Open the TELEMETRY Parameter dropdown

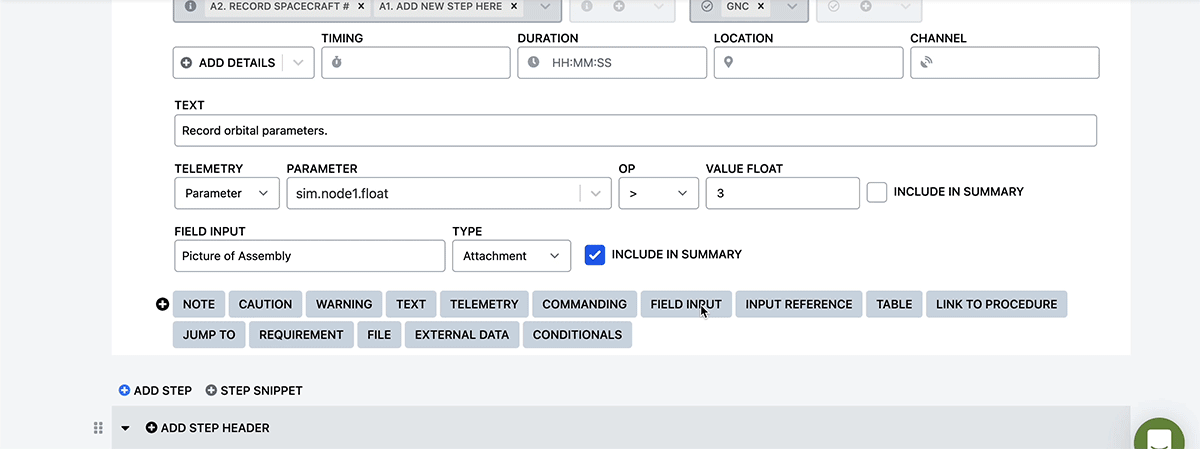coord(227,193)
